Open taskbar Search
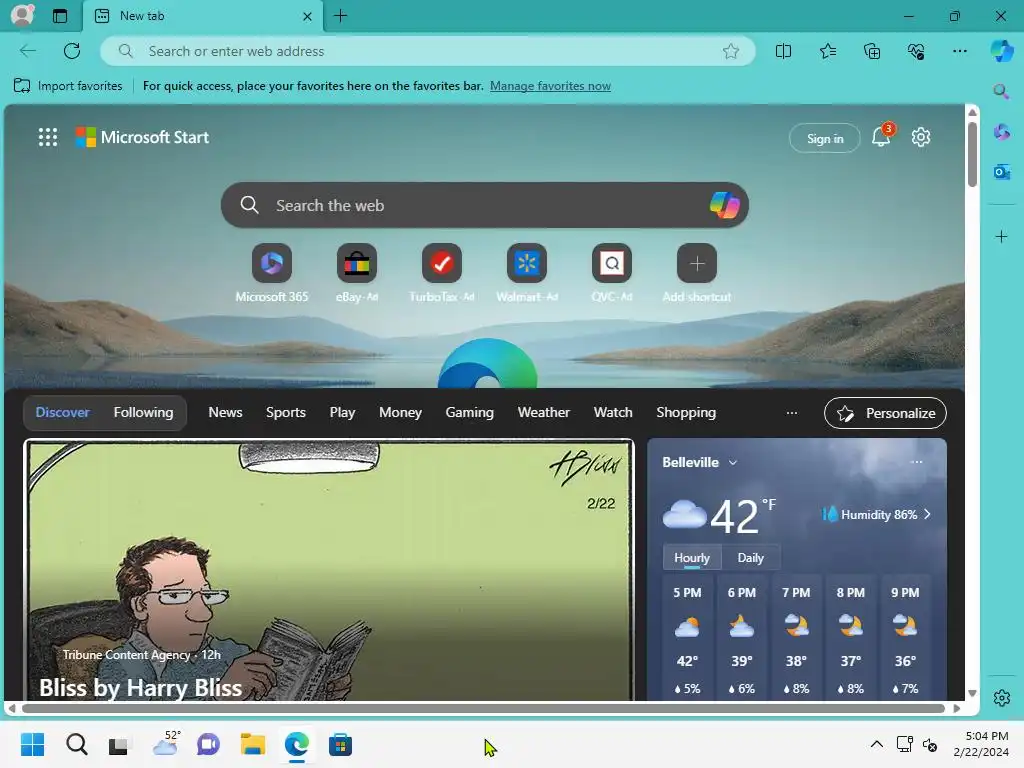This screenshot has height=768, width=1024. pos(76,744)
